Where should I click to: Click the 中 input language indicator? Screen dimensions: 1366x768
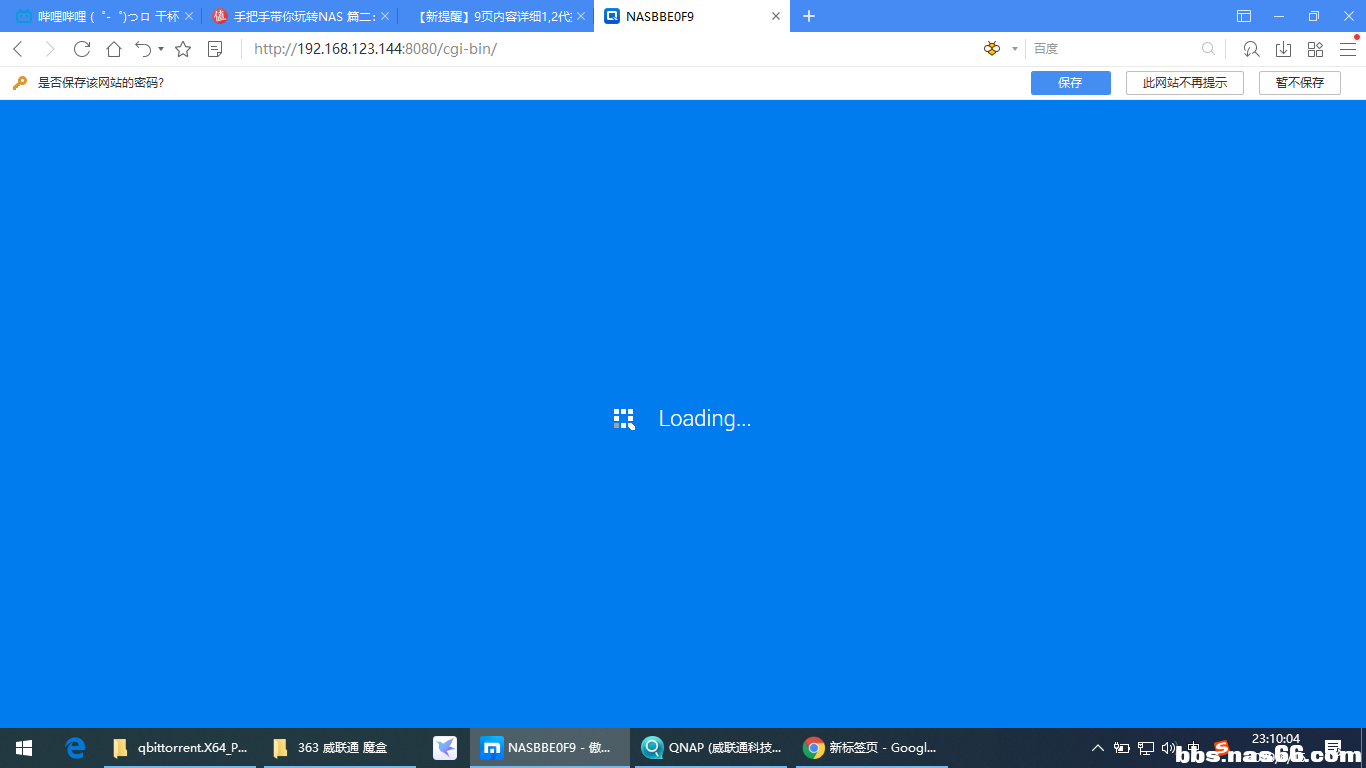click(1193, 748)
